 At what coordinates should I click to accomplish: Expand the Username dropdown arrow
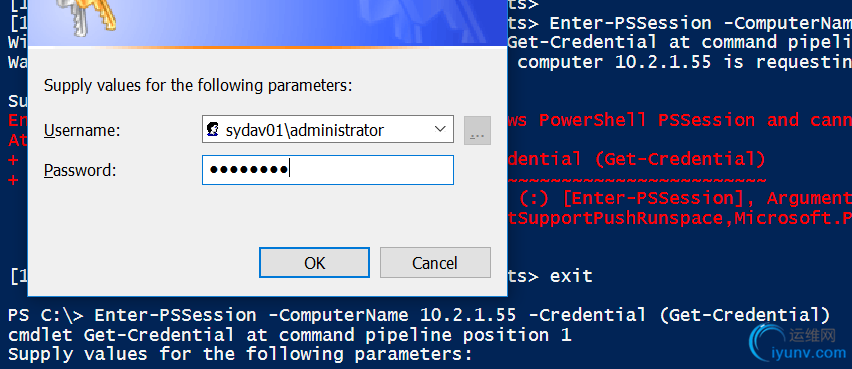pyautogui.click(x=440, y=129)
